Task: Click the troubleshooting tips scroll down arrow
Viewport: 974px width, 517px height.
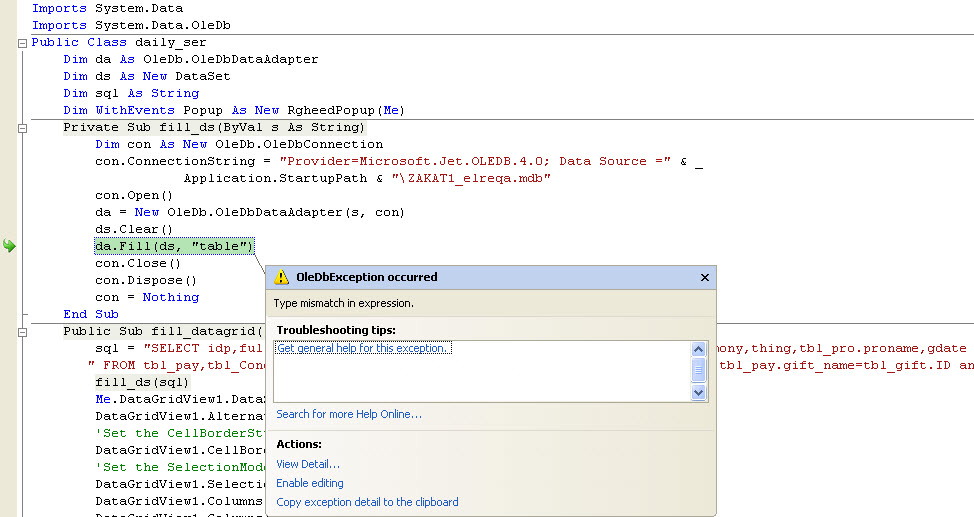Action: 698,393
